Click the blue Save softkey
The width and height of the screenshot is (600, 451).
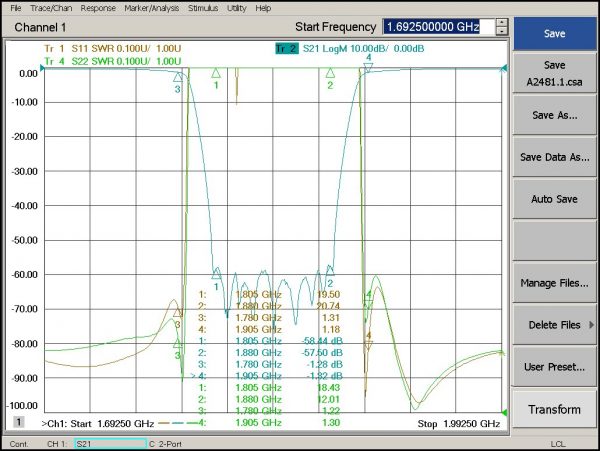coord(554,34)
